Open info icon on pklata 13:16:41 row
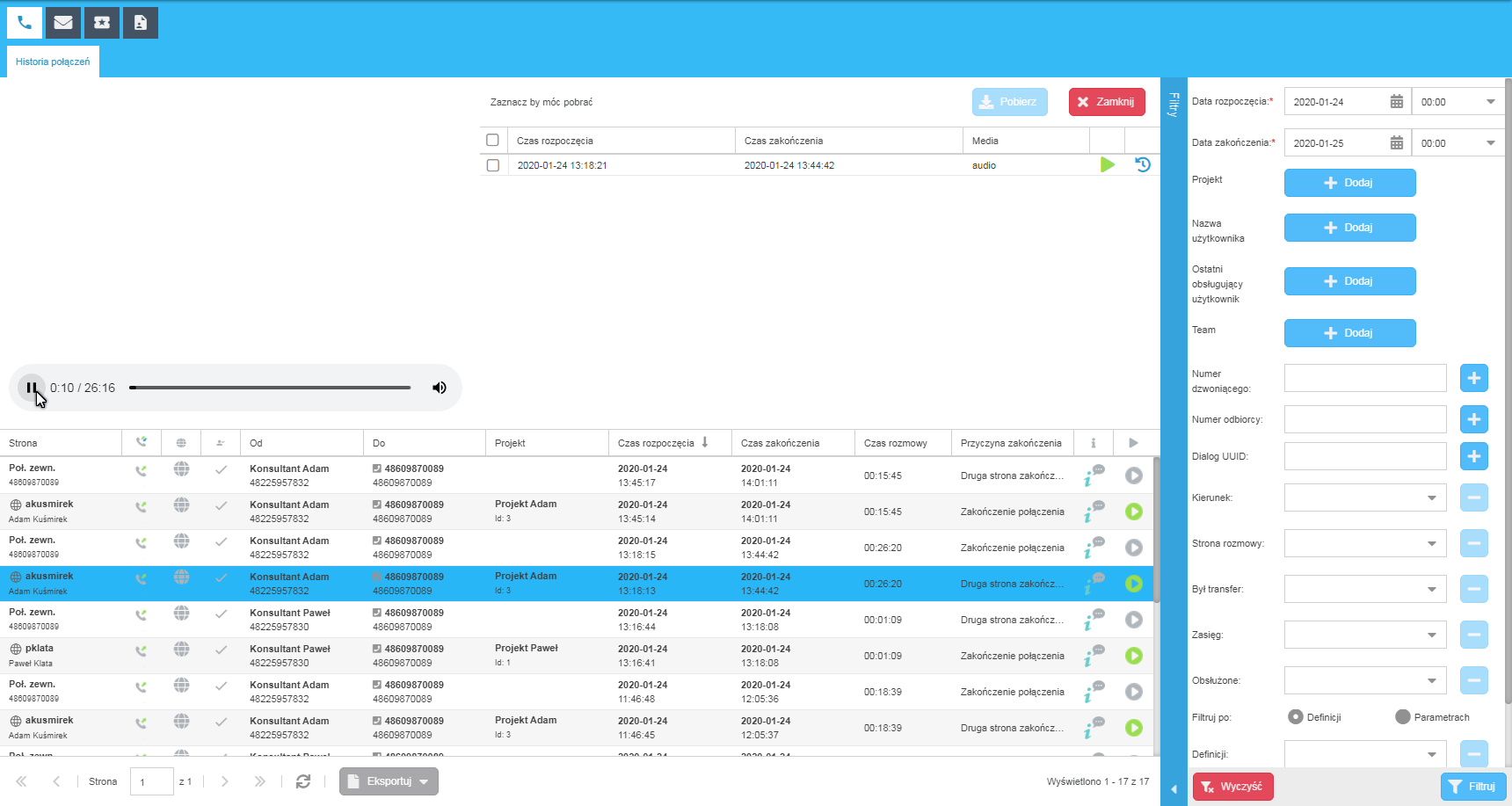The image size is (1512, 806). (1094, 656)
